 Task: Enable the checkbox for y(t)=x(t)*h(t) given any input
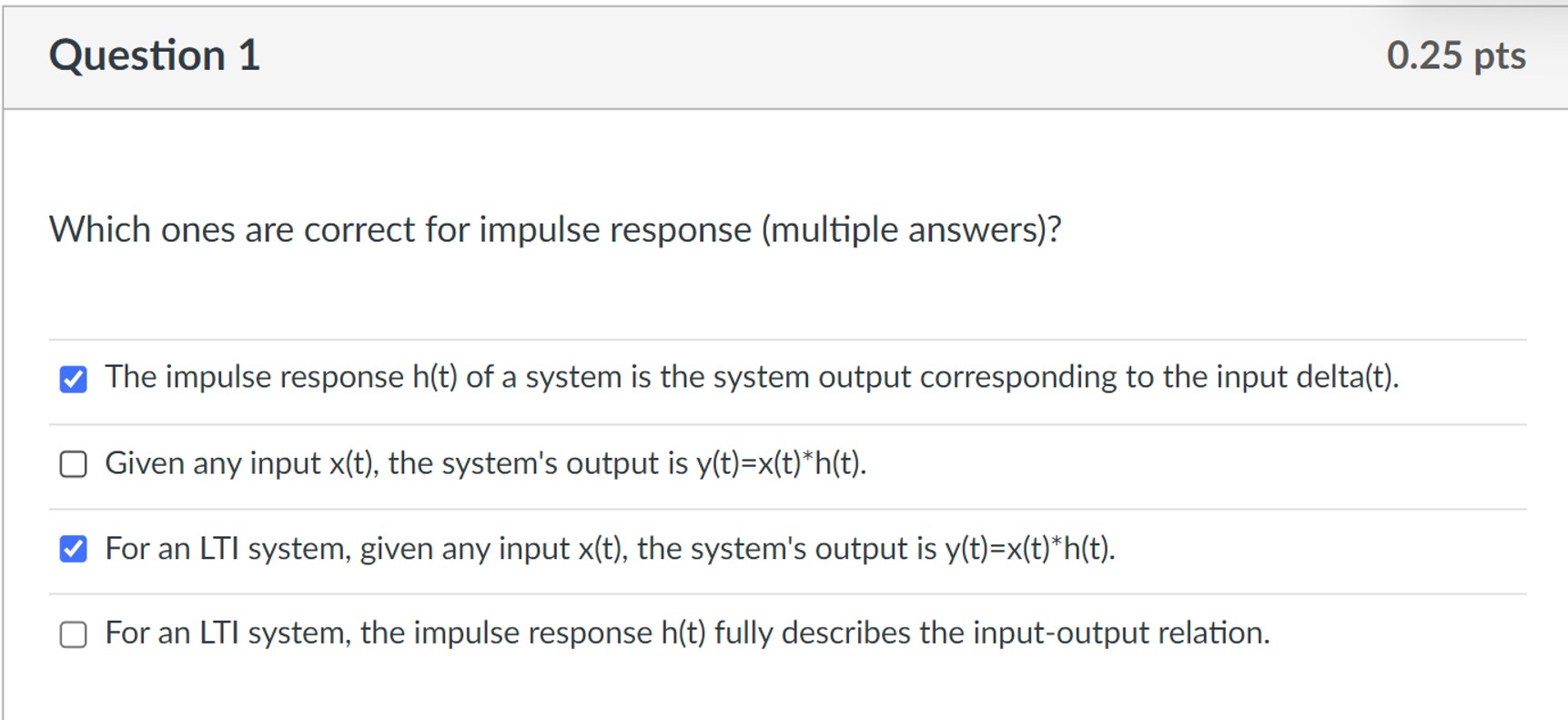point(74,463)
